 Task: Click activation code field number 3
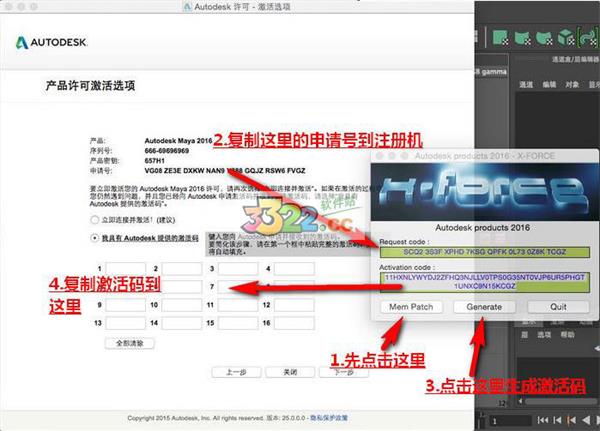pyautogui.click(x=238, y=269)
